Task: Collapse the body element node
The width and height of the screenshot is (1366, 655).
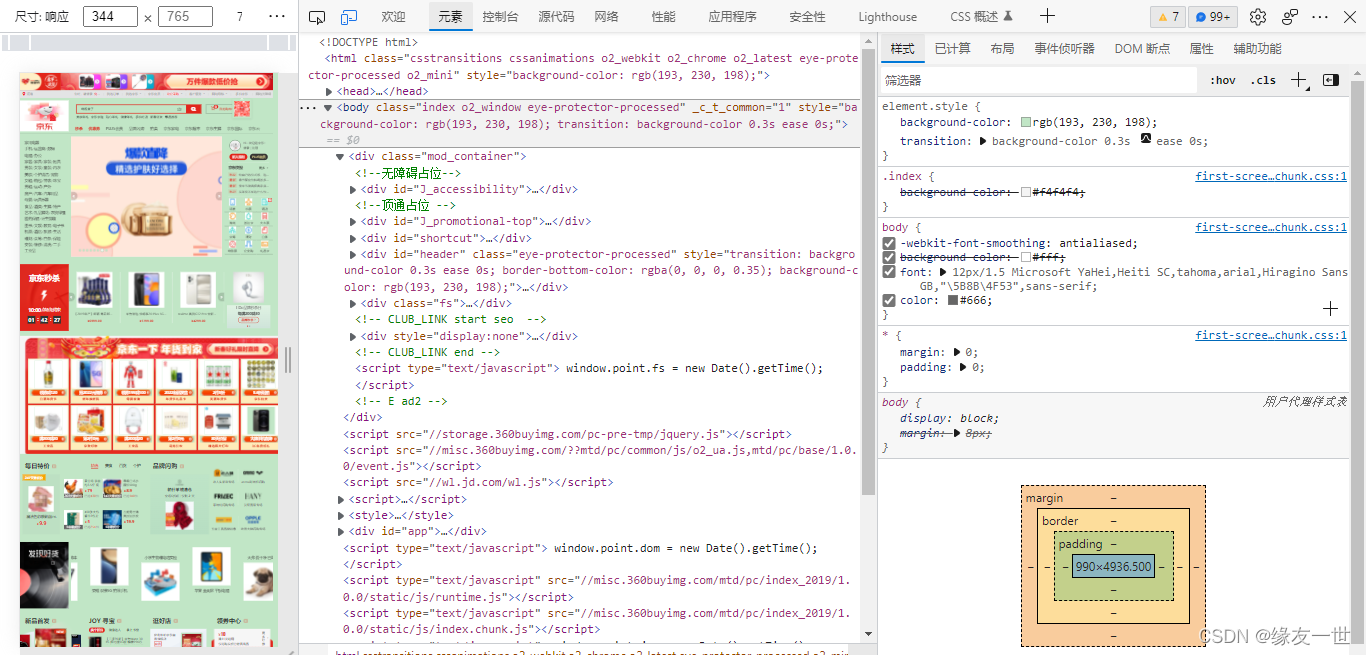Action: 329,108
